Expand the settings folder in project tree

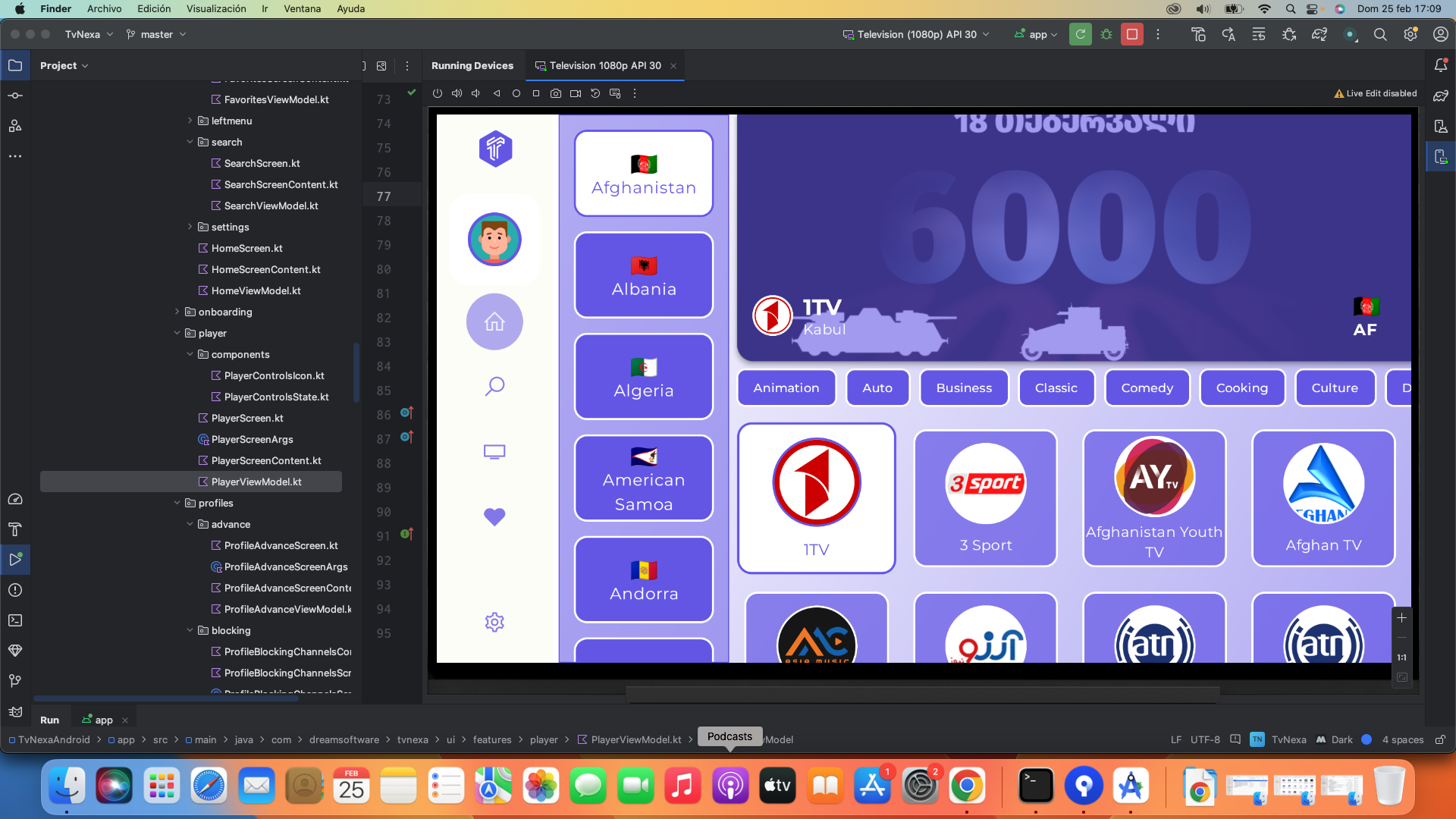190,227
